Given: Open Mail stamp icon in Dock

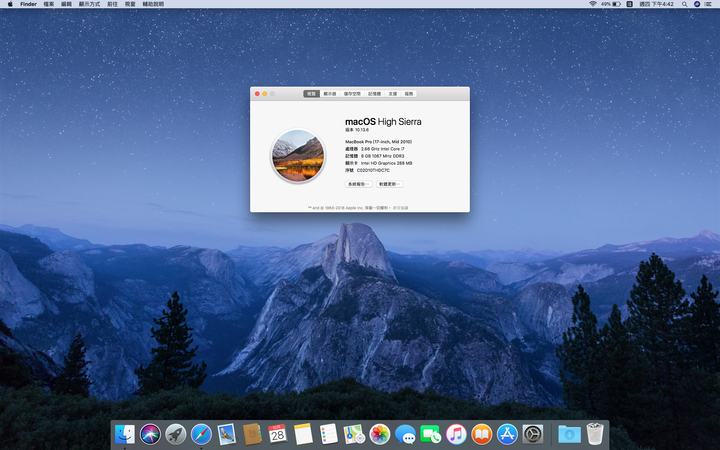Looking at the screenshot, I should click(x=226, y=434).
